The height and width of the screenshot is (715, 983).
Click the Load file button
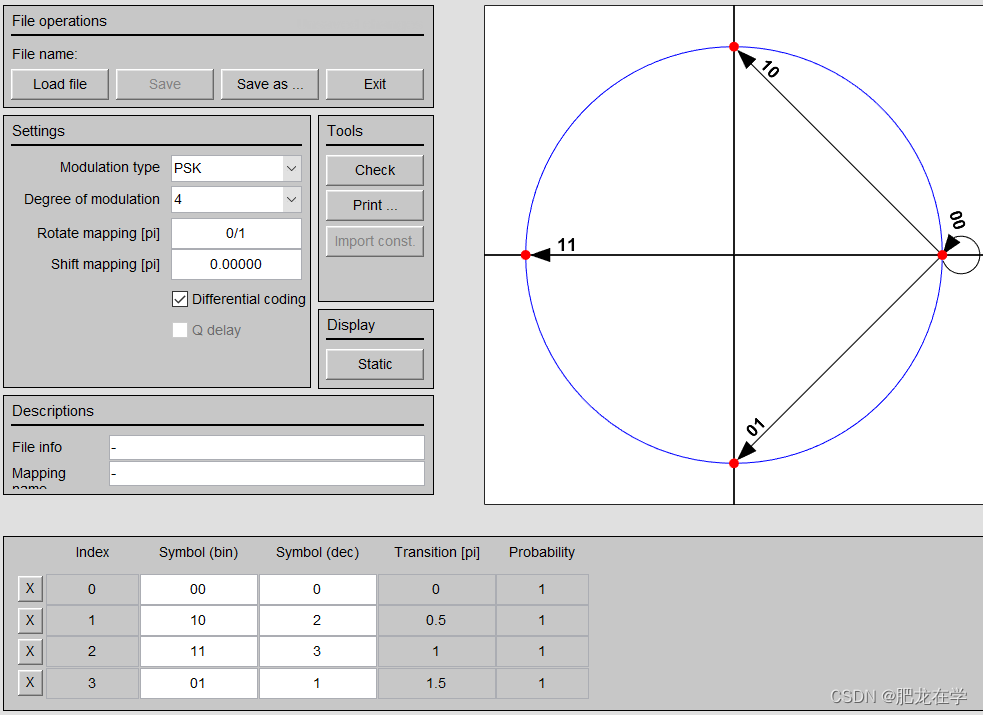[60, 84]
